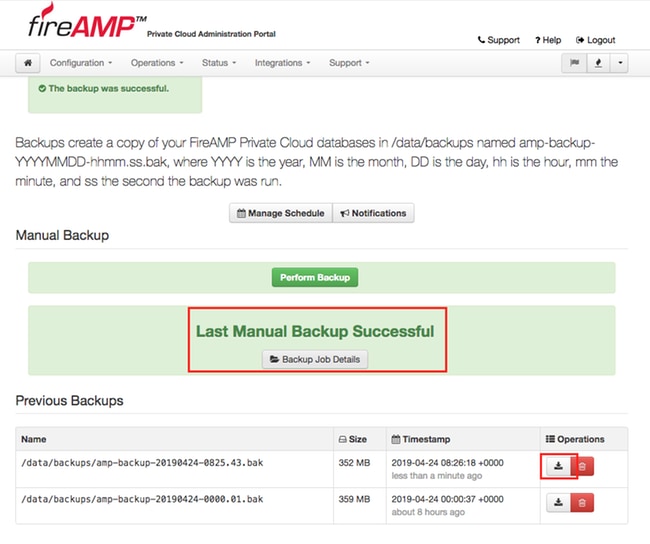The image size is (650, 544).
Task: Delete the amp-backup-20190424-0000.01.bak backup
Action: 582,503
